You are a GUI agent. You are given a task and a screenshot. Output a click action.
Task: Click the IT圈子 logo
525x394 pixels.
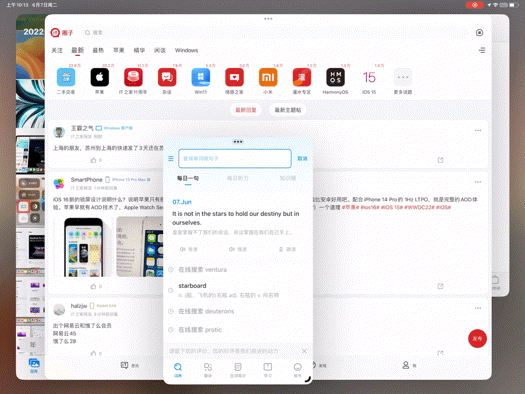click(x=62, y=32)
